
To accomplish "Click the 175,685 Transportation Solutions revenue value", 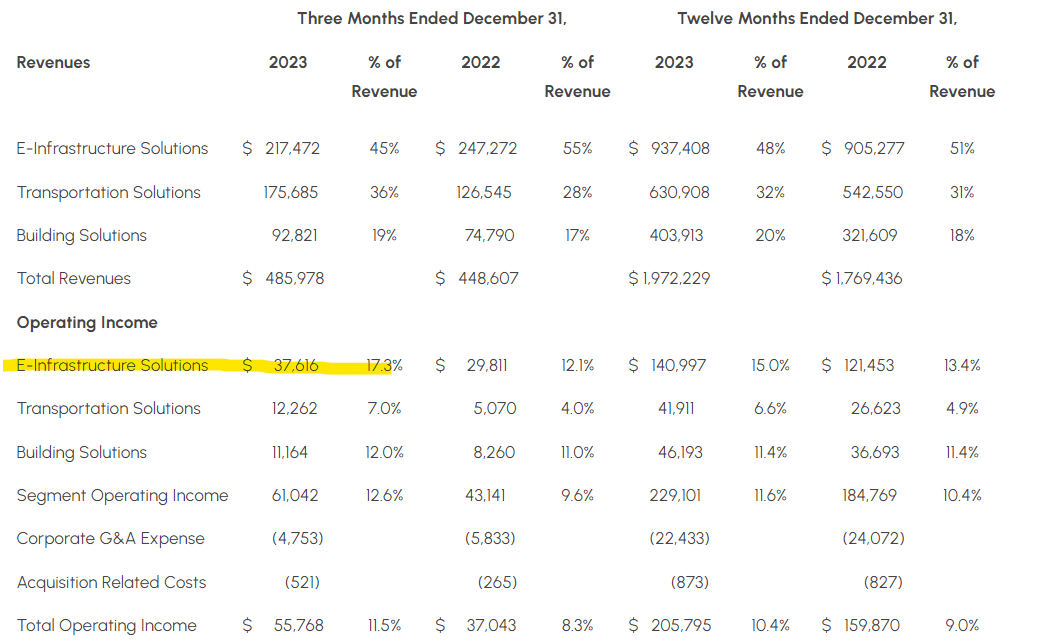I will (292, 192).
